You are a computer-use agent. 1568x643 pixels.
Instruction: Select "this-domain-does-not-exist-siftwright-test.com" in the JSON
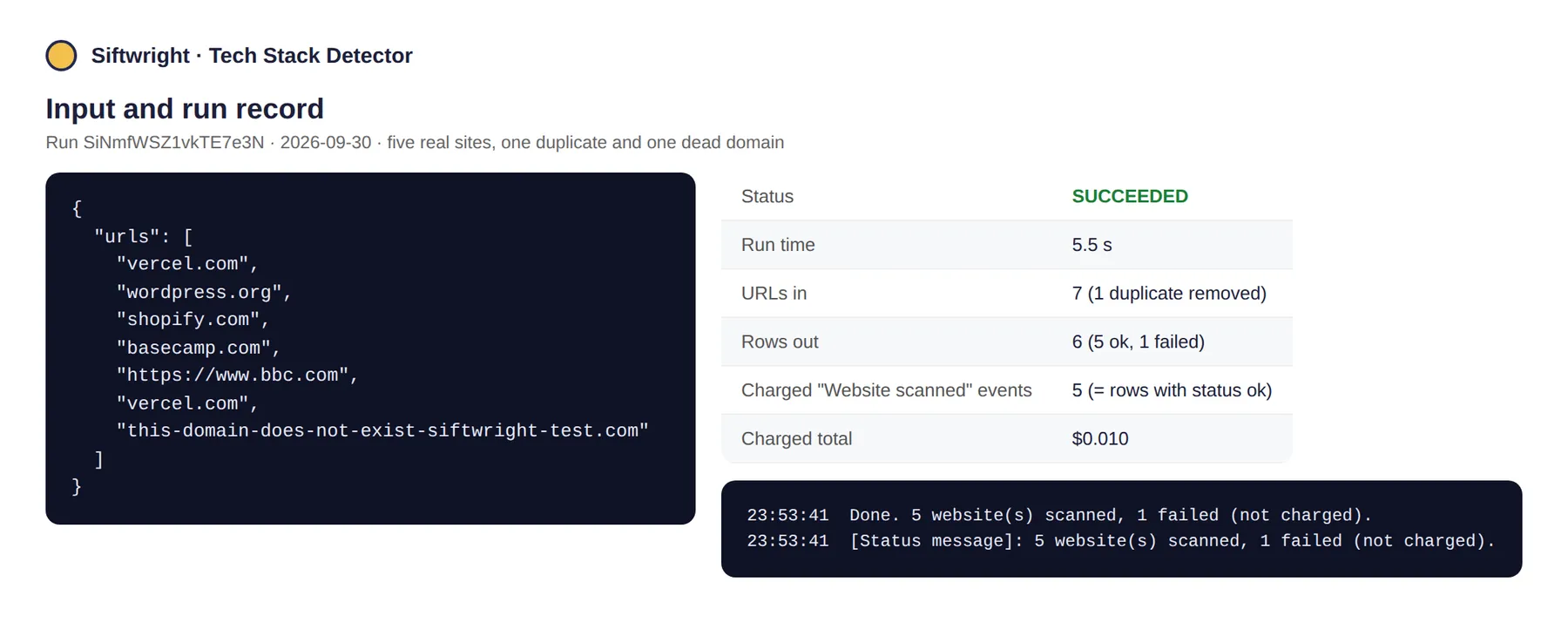pos(382,430)
